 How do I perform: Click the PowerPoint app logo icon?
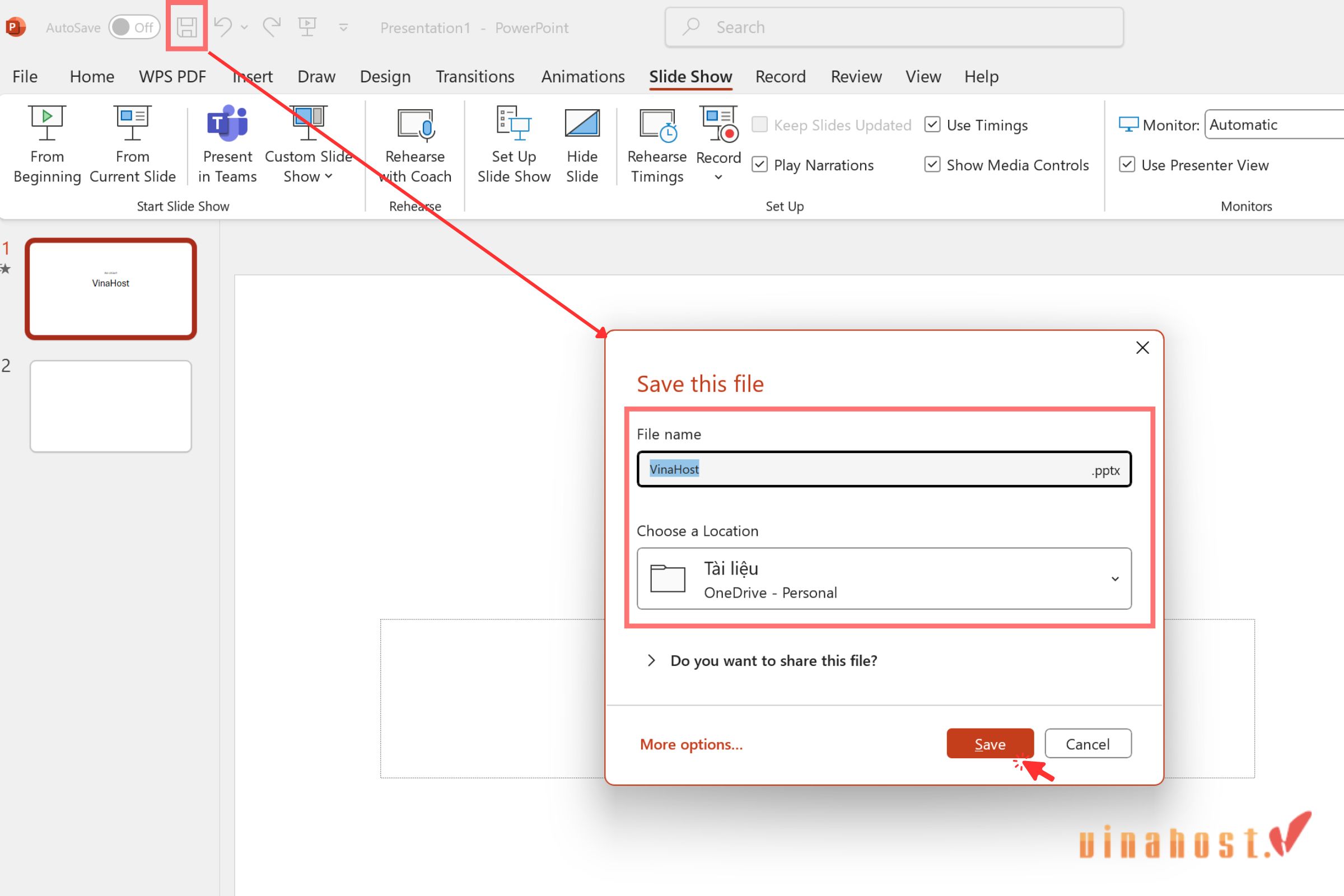16,27
